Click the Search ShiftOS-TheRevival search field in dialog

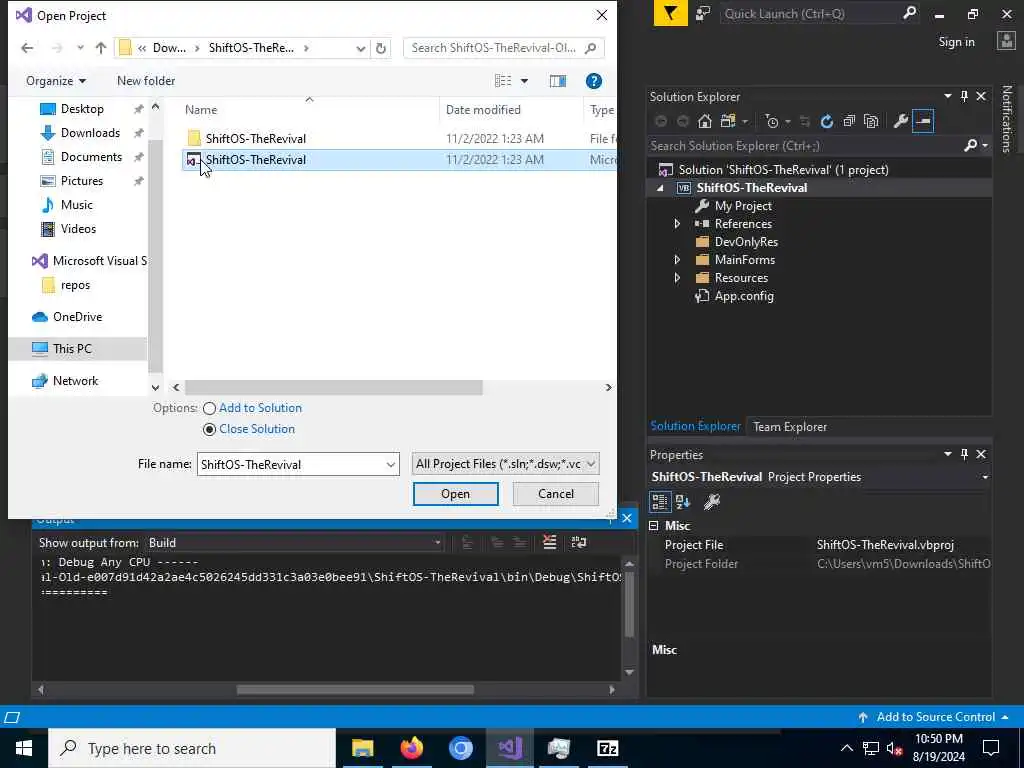pos(504,48)
